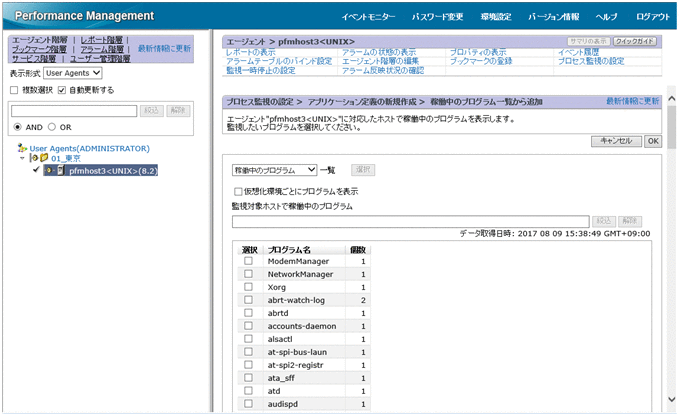This screenshot has height=417, width=680.
Task: Open イベントモニター from the top menu
Action: (x=368, y=17)
